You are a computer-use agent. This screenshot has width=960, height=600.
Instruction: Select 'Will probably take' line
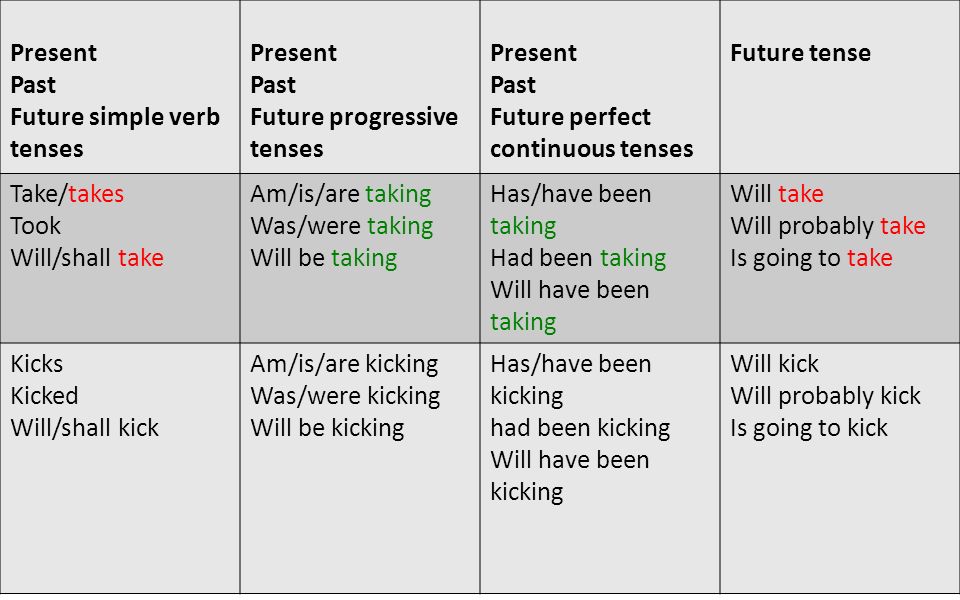tap(828, 226)
